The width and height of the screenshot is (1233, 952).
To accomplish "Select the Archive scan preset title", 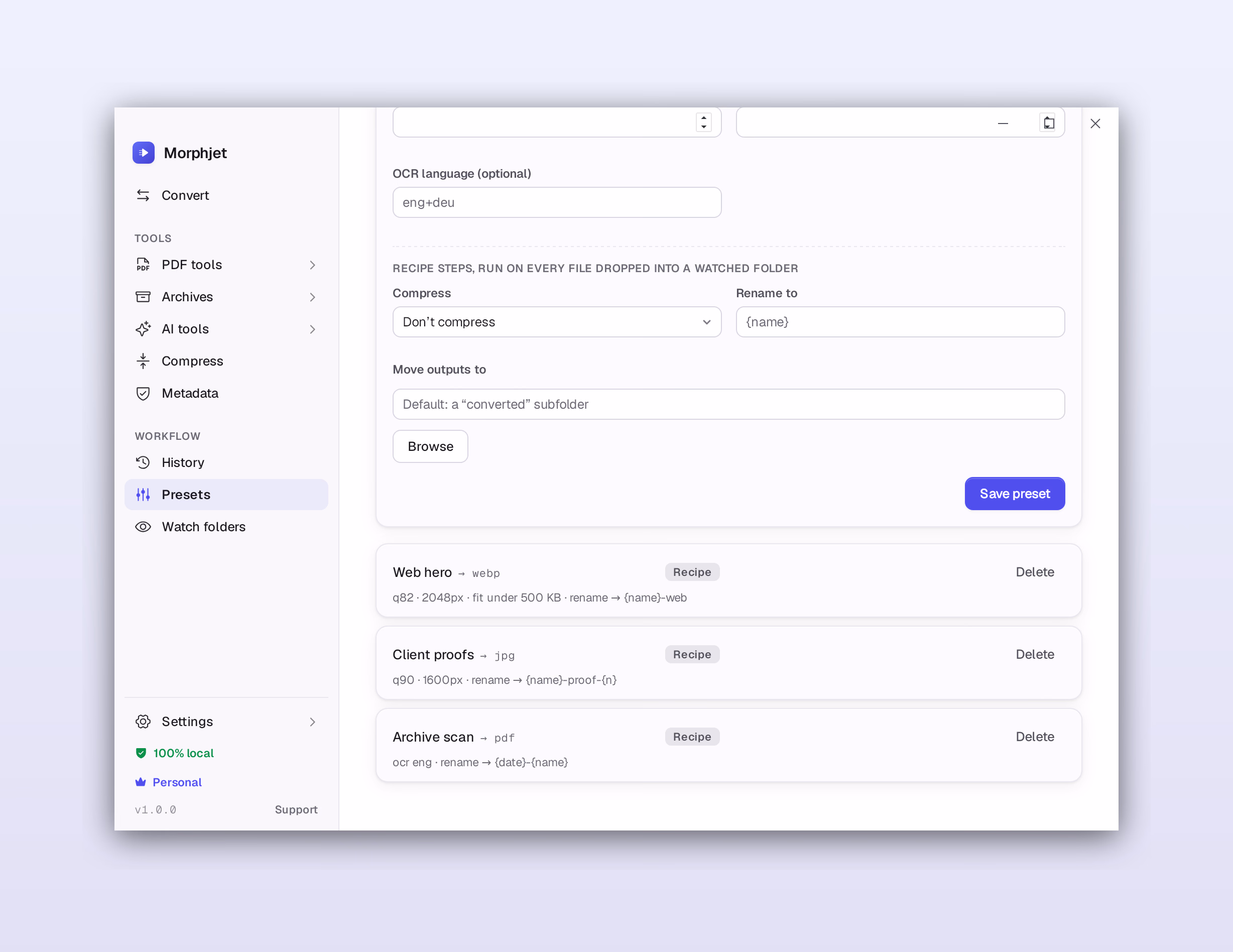I will click(x=433, y=737).
